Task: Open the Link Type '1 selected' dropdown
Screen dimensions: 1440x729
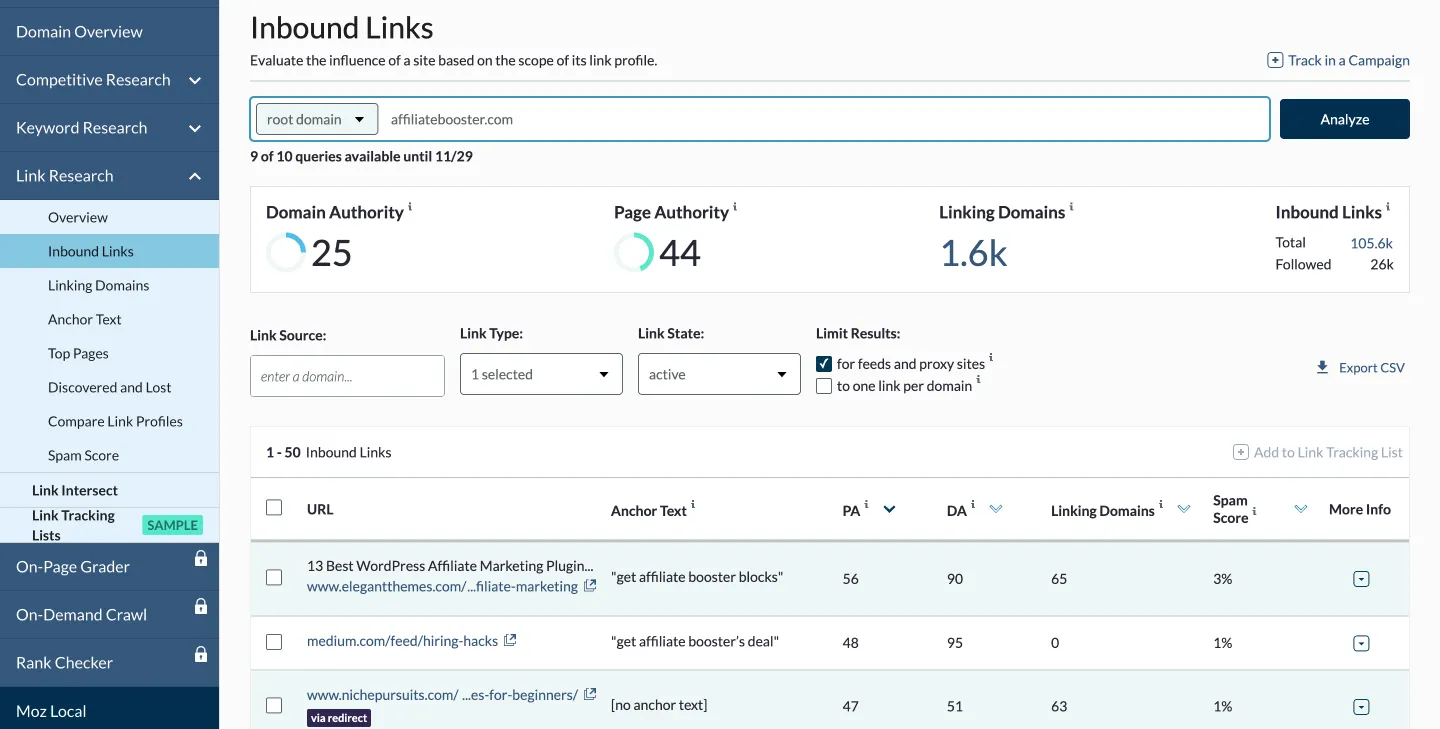Action: pos(540,373)
